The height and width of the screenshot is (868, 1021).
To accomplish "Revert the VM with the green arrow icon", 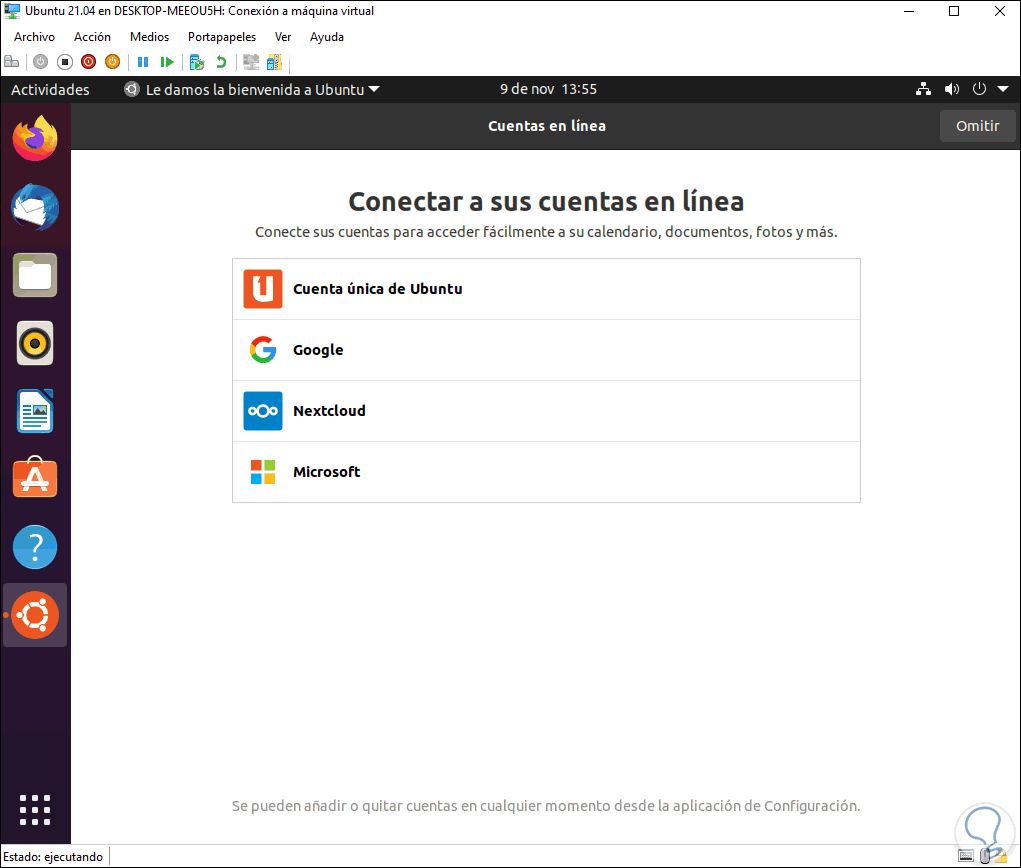I will [x=221, y=62].
